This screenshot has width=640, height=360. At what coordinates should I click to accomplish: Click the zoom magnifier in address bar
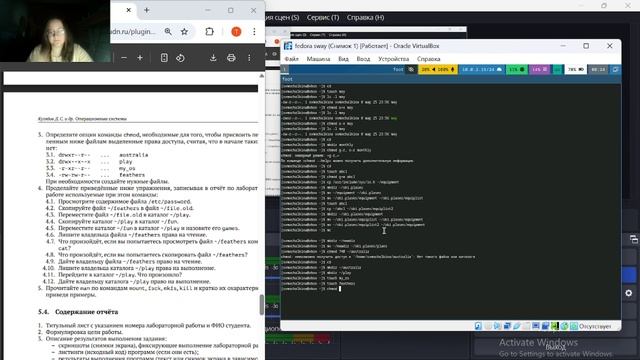[168, 31]
